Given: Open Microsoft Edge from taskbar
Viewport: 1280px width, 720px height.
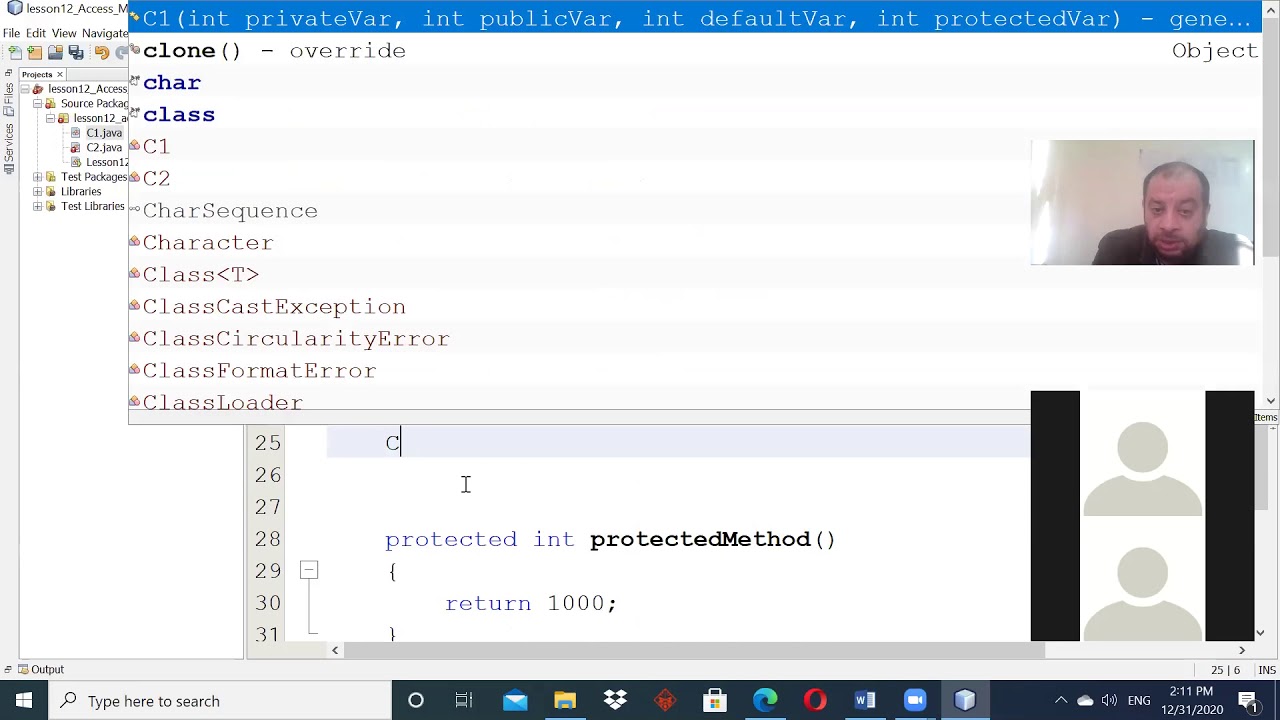Looking at the screenshot, I should (765, 701).
